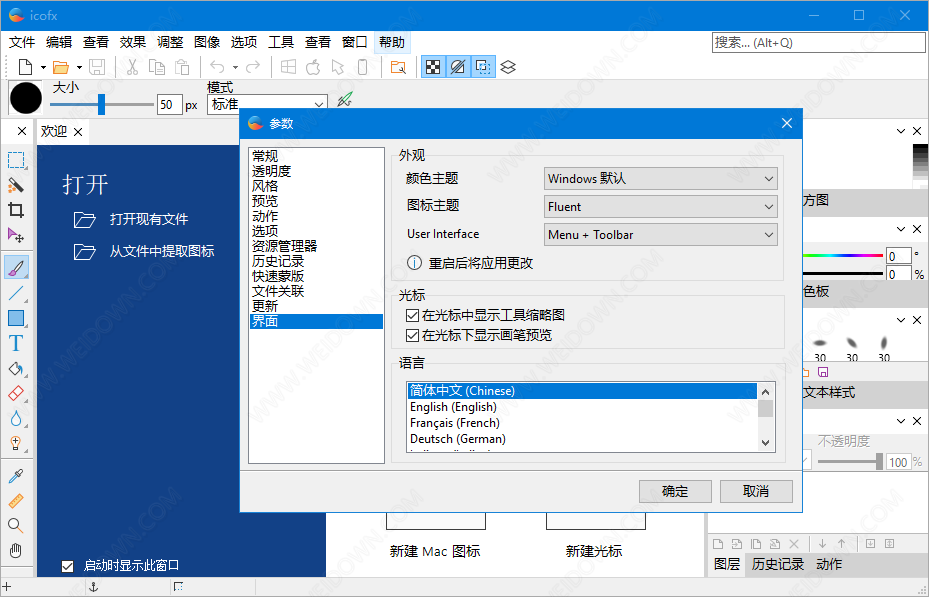Screen dimensions: 929x597
Task: Toggle show tool thumbnail in cursor checkbox
Action: pyautogui.click(x=412, y=315)
